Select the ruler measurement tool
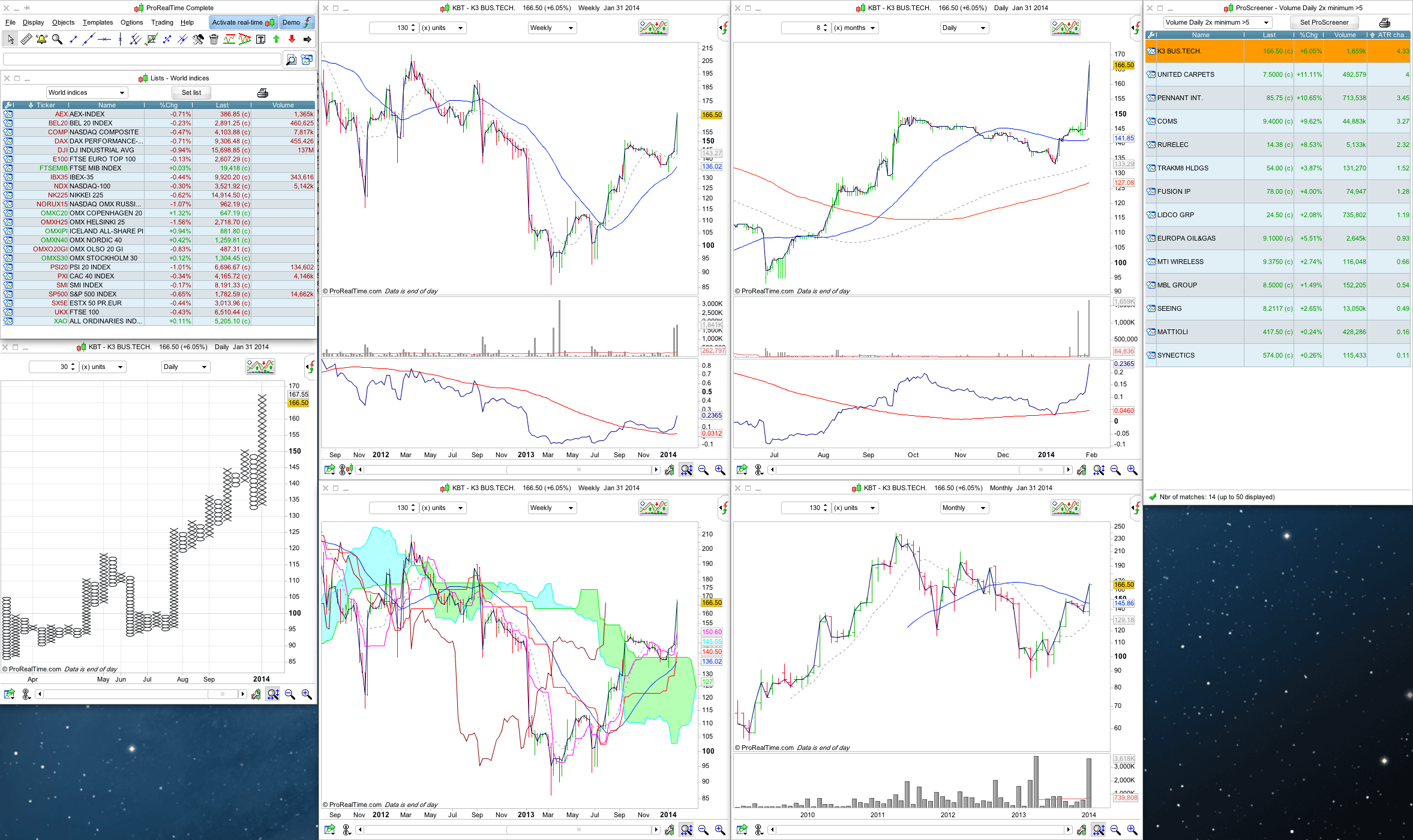This screenshot has width=1413, height=840. tap(26, 40)
